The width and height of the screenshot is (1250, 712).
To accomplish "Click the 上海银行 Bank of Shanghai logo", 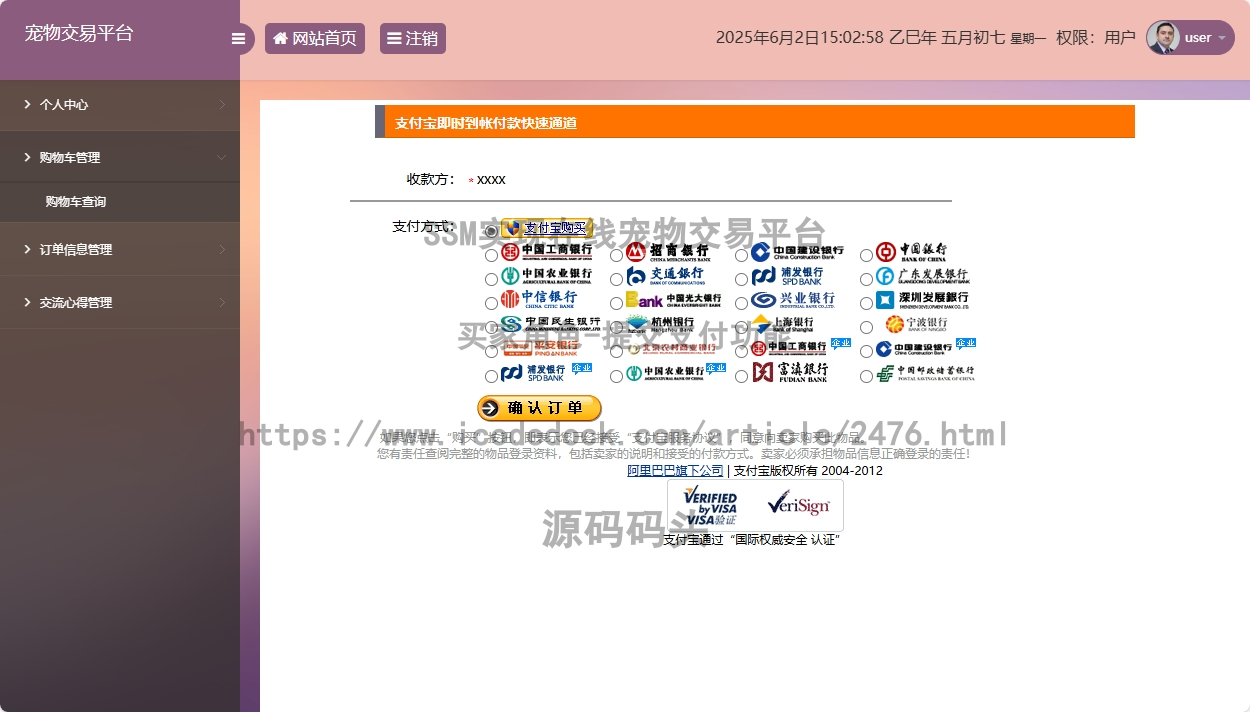I will (x=783, y=324).
